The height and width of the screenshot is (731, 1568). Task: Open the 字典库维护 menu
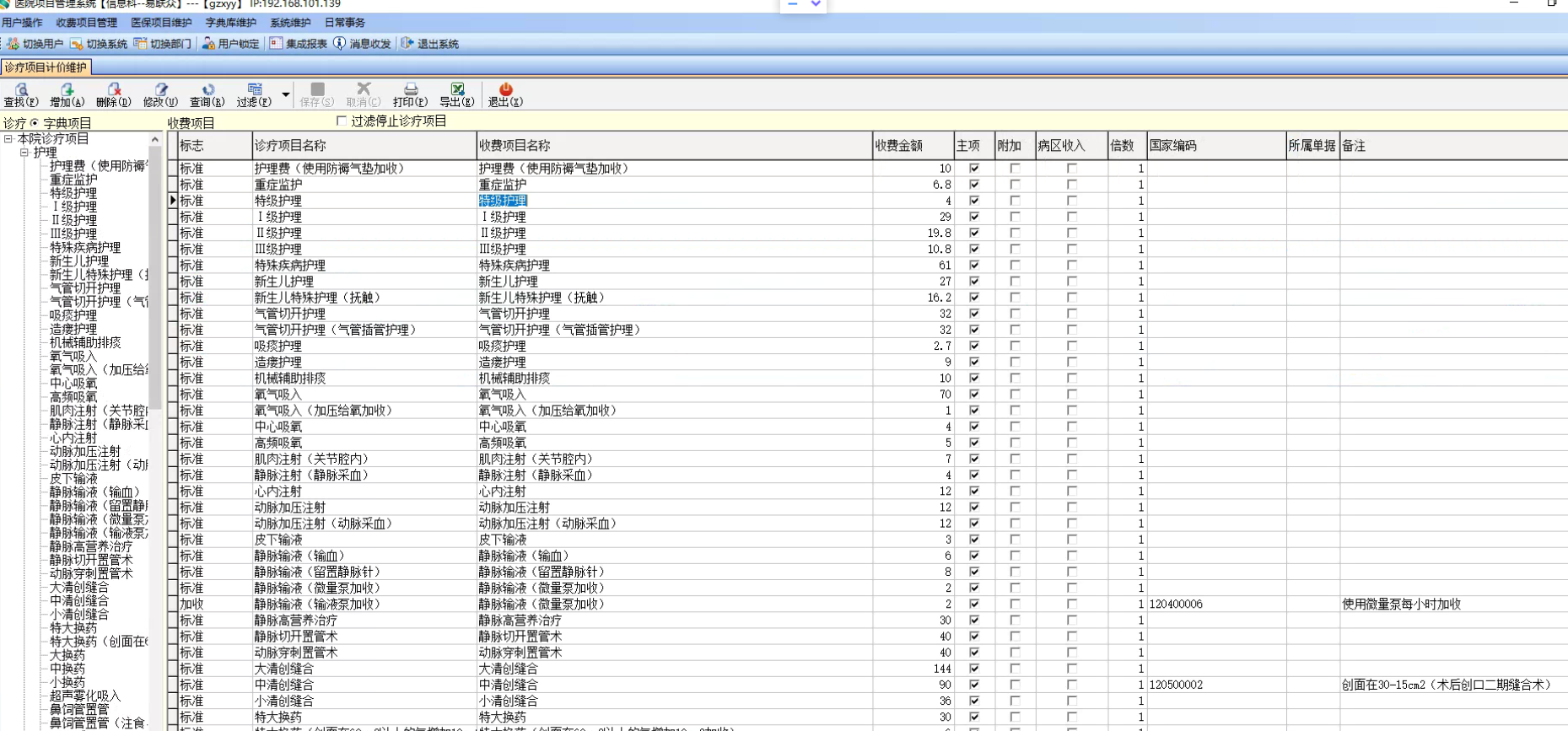[x=231, y=23]
